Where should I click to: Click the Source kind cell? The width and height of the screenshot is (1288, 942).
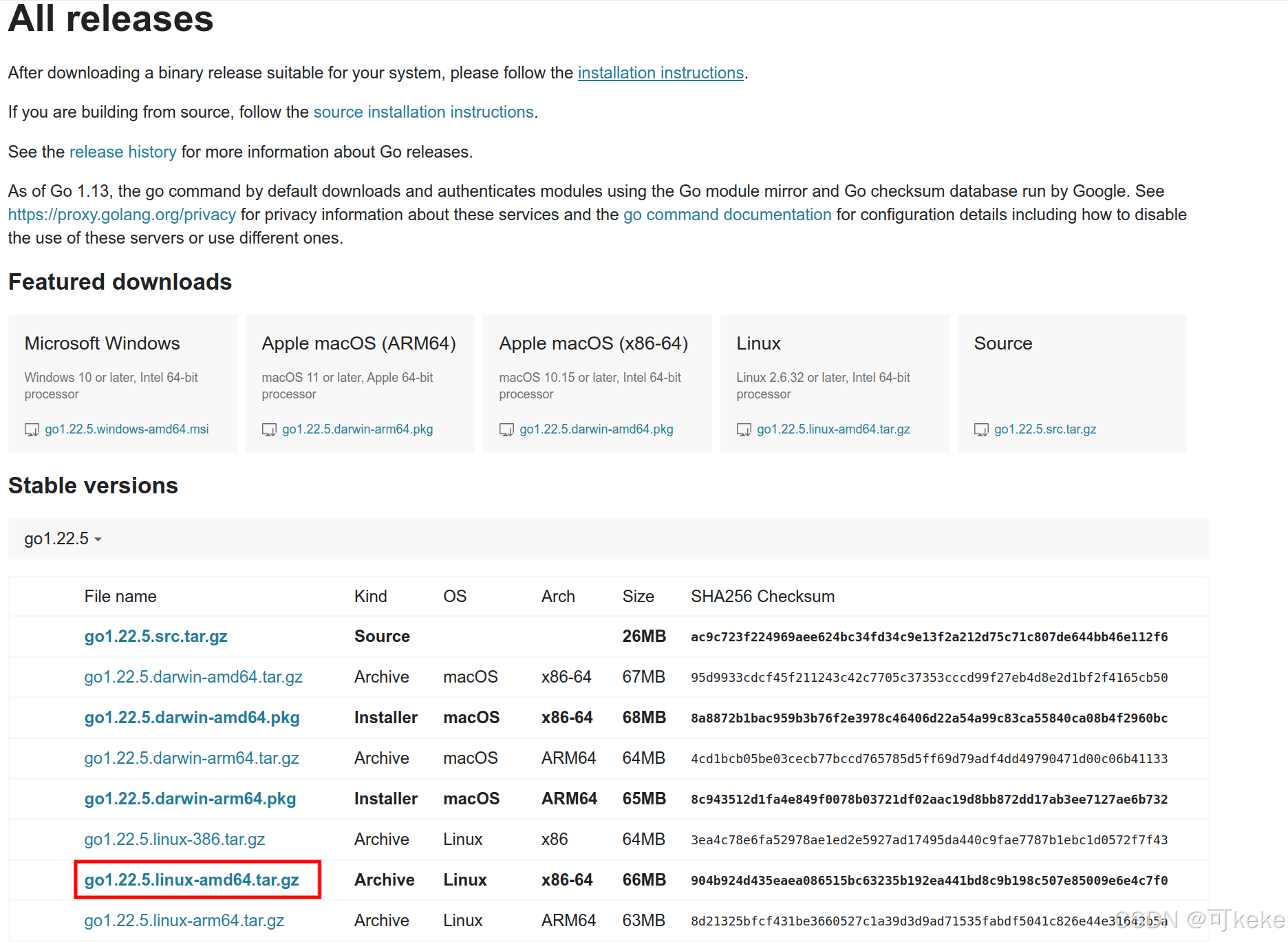point(382,636)
